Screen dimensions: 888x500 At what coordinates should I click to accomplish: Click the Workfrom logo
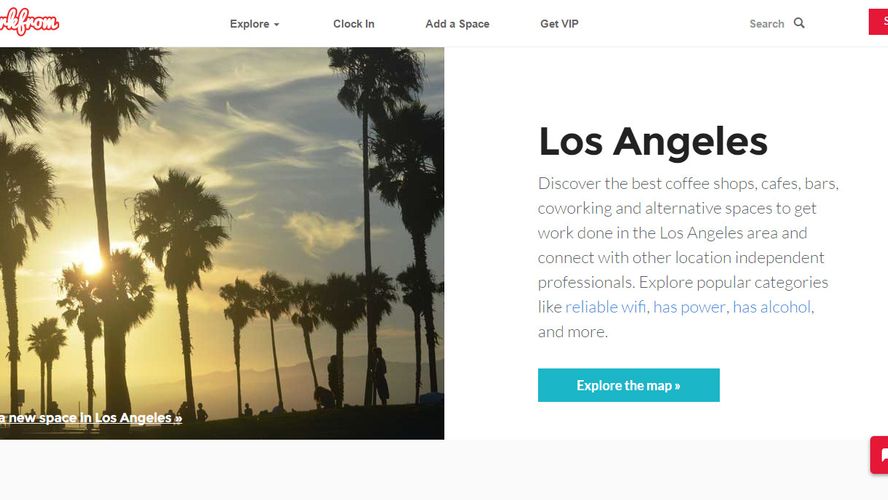click(x=28, y=23)
